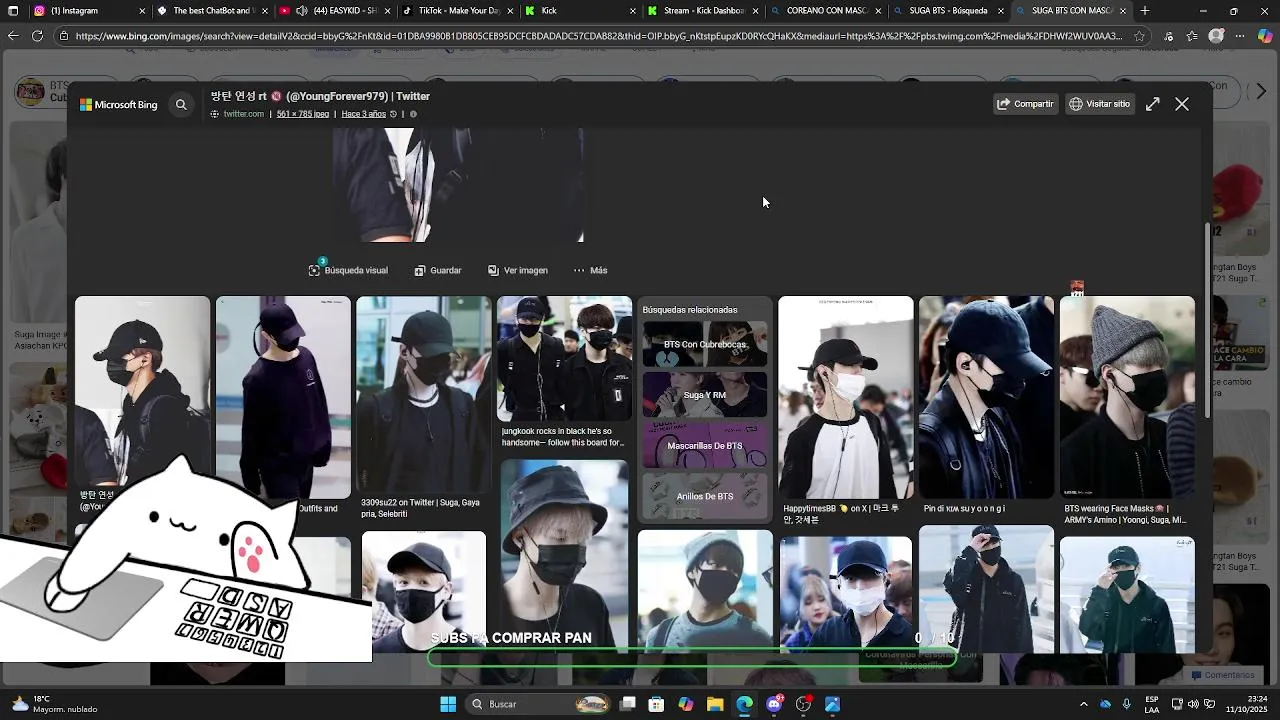Click the Visitar sitio button
The width and height of the screenshot is (1280, 720).
click(x=1100, y=104)
